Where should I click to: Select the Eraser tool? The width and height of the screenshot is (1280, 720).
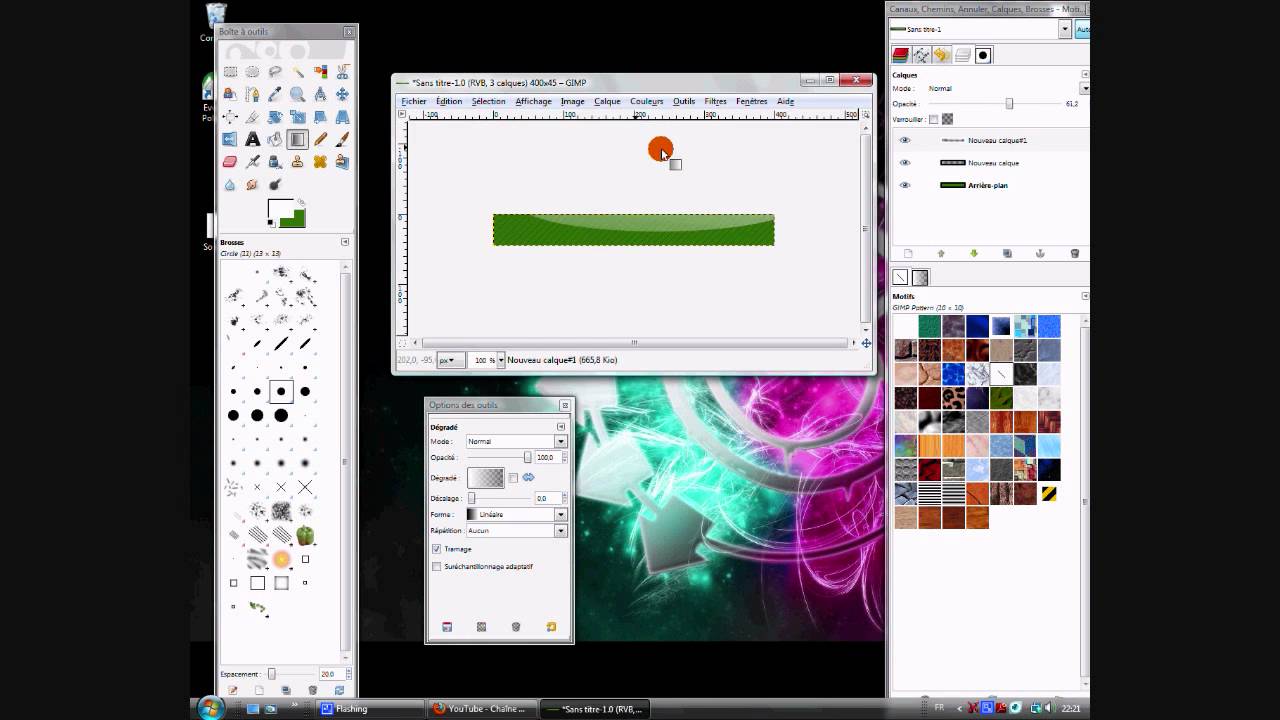230,161
